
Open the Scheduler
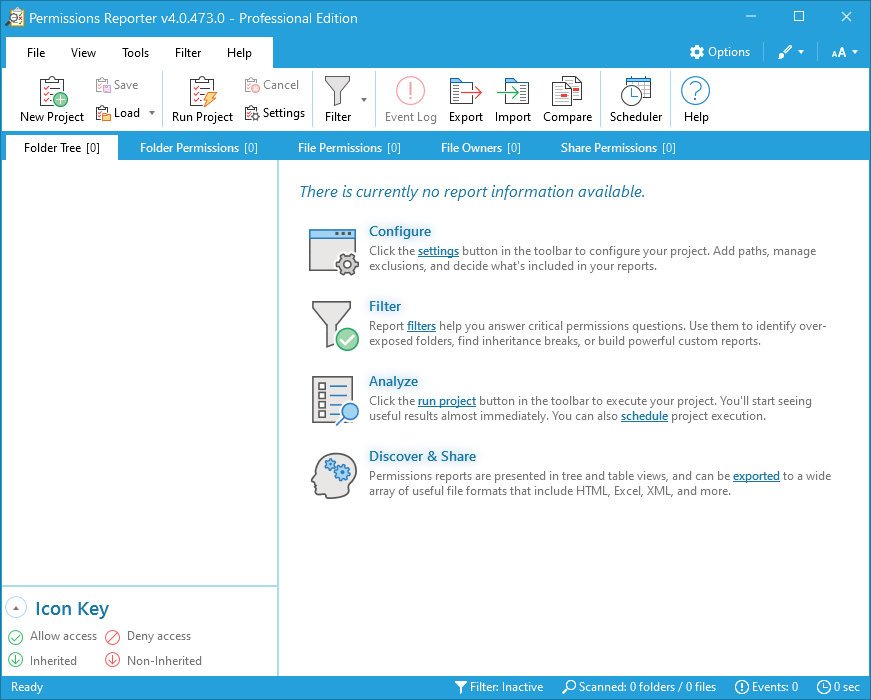[x=636, y=92]
